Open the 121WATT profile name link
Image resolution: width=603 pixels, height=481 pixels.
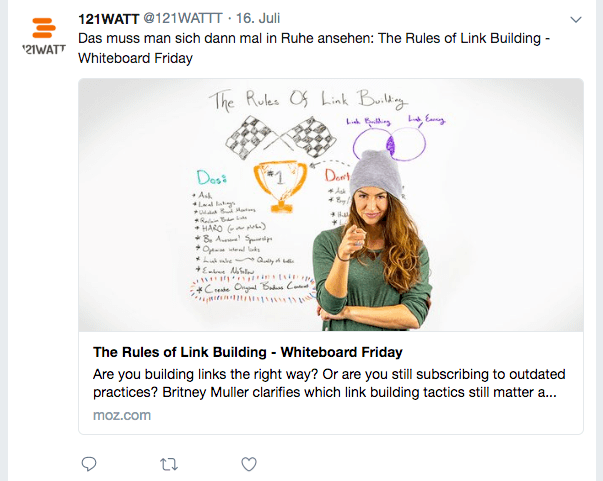coord(108,18)
